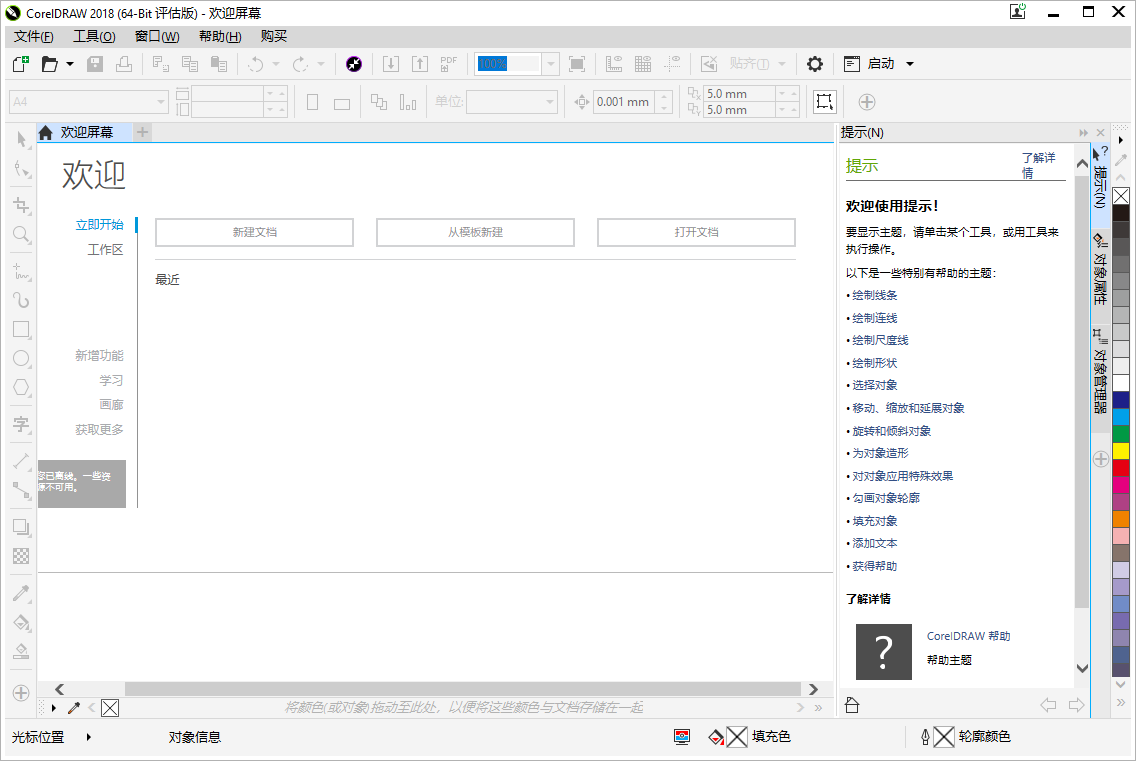The height and width of the screenshot is (761, 1136).
Task: Pick the red swatch in color palette
Action: coord(1121,468)
